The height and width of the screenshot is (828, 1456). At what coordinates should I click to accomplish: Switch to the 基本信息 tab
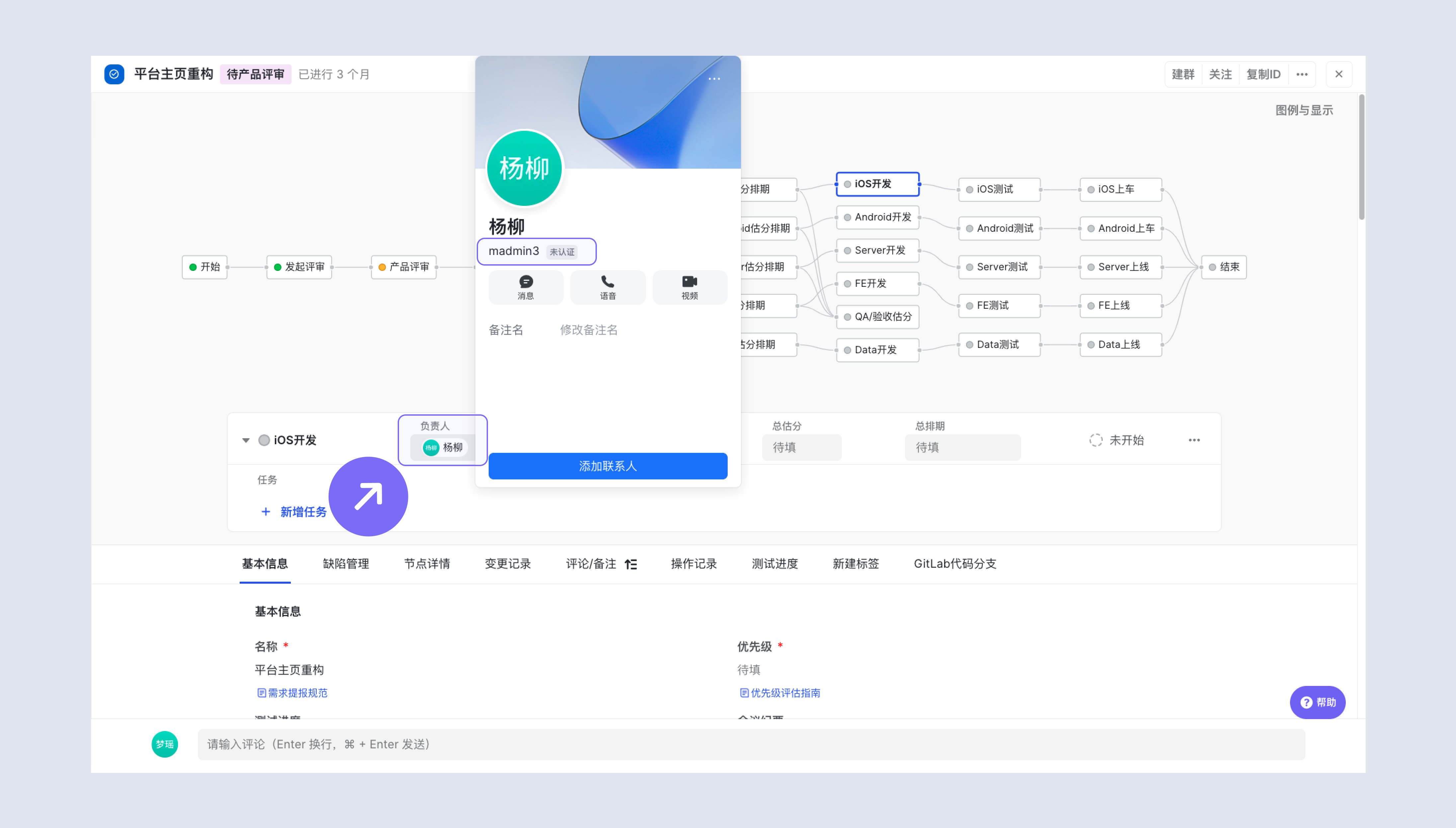pos(265,563)
